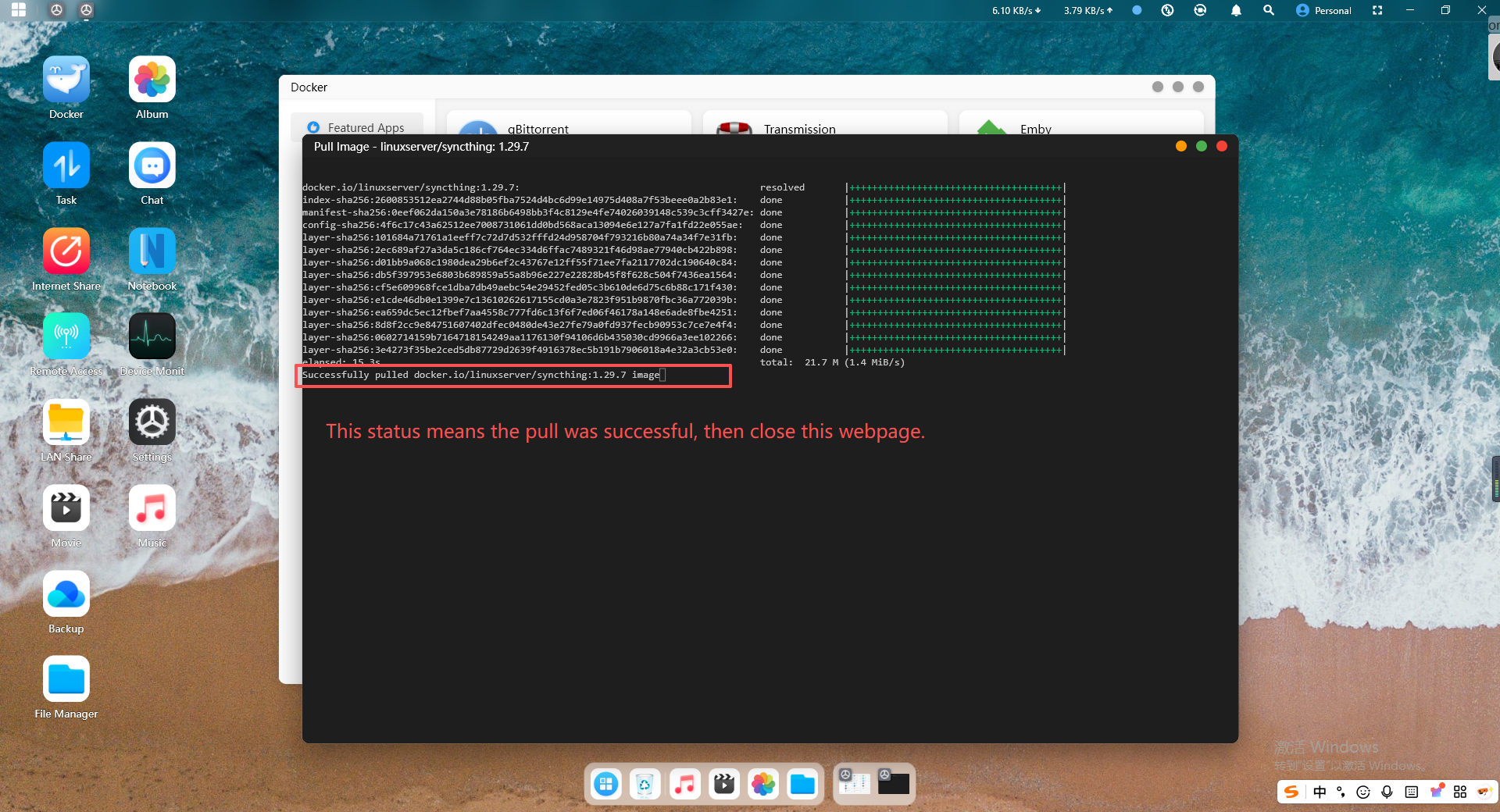The height and width of the screenshot is (812, 1500).
Task: Switch to the dark terminal window thumbnail in dock
Action: 894,782
